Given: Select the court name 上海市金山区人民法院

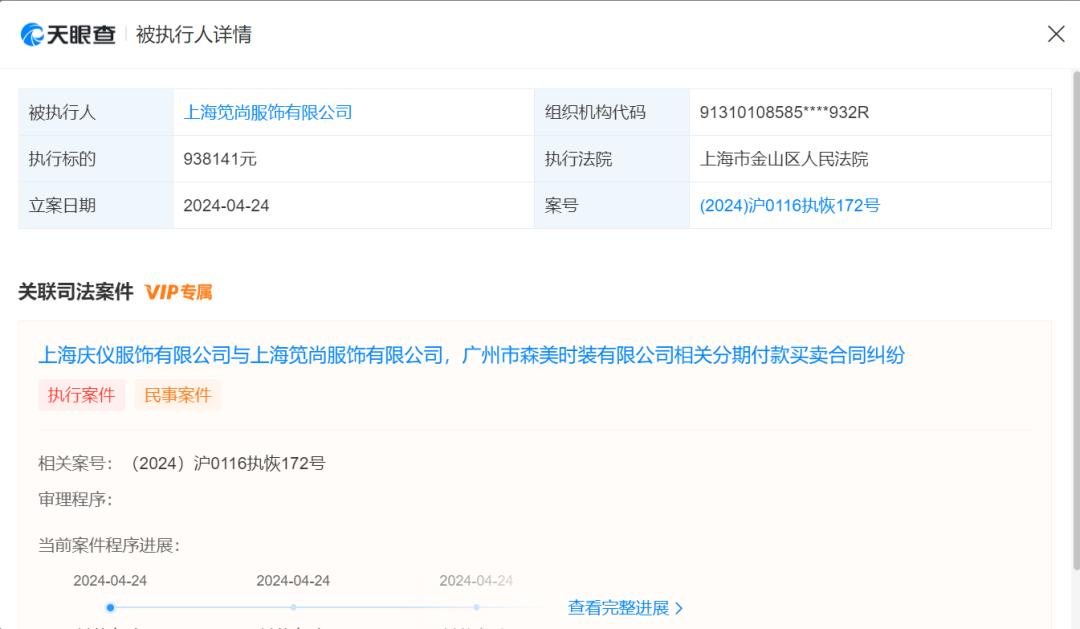Looking at the screenshot, I should point(784,159).
